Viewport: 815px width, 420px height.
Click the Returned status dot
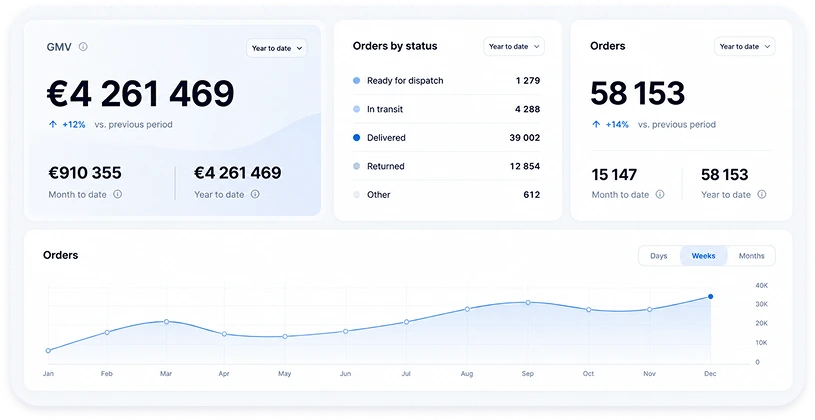tap(357, 166)
